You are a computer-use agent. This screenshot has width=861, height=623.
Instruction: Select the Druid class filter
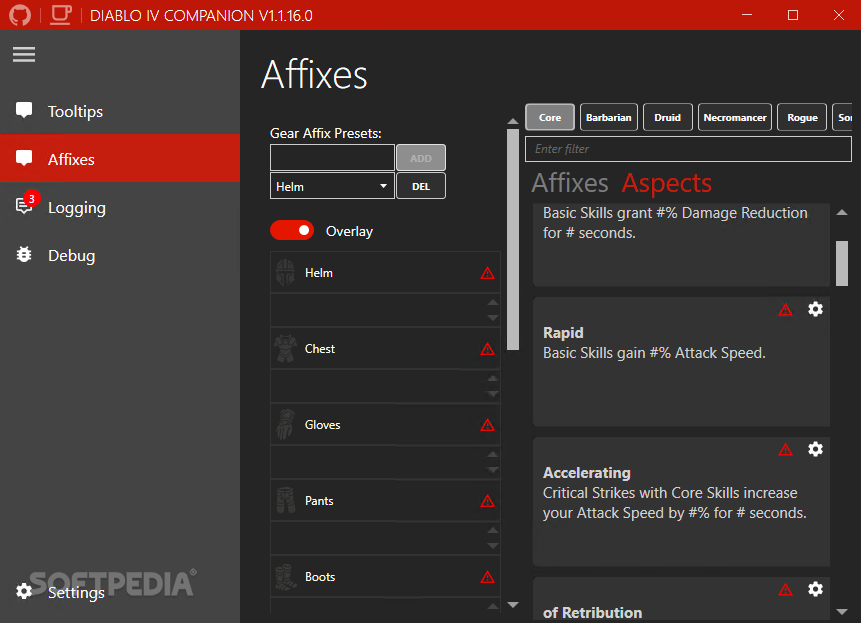click(667, 117)
